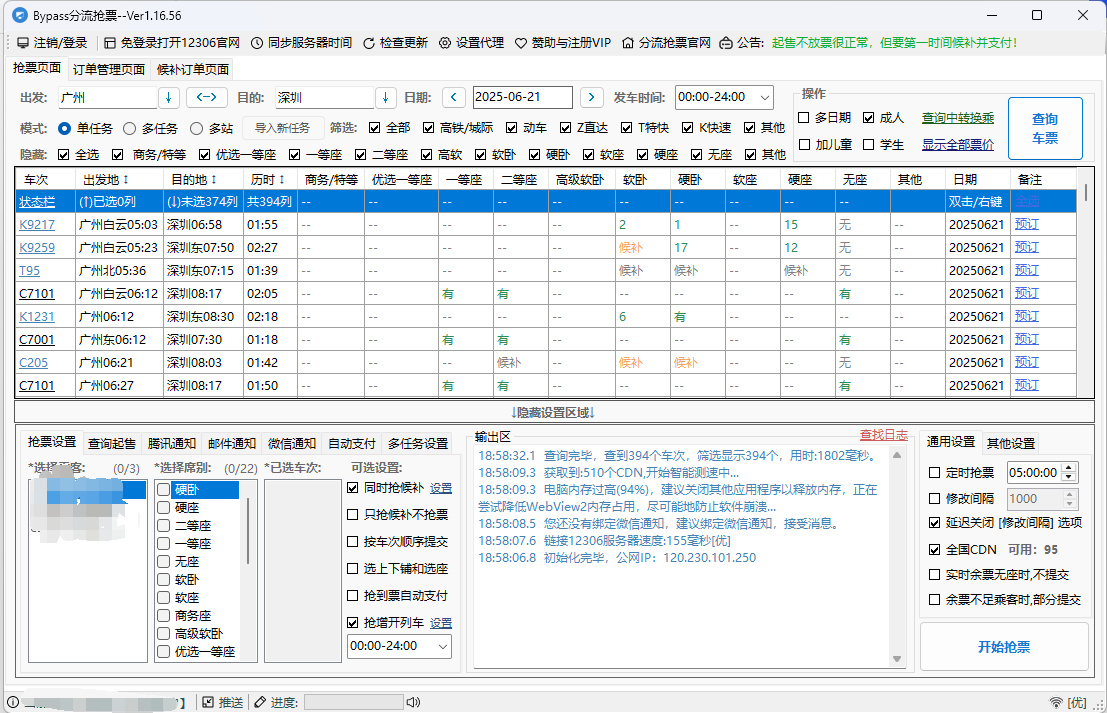The height and width of the screenshot is (713, 1107).
Task: Click the 状态栏 link in table
Action: (37, 202)
